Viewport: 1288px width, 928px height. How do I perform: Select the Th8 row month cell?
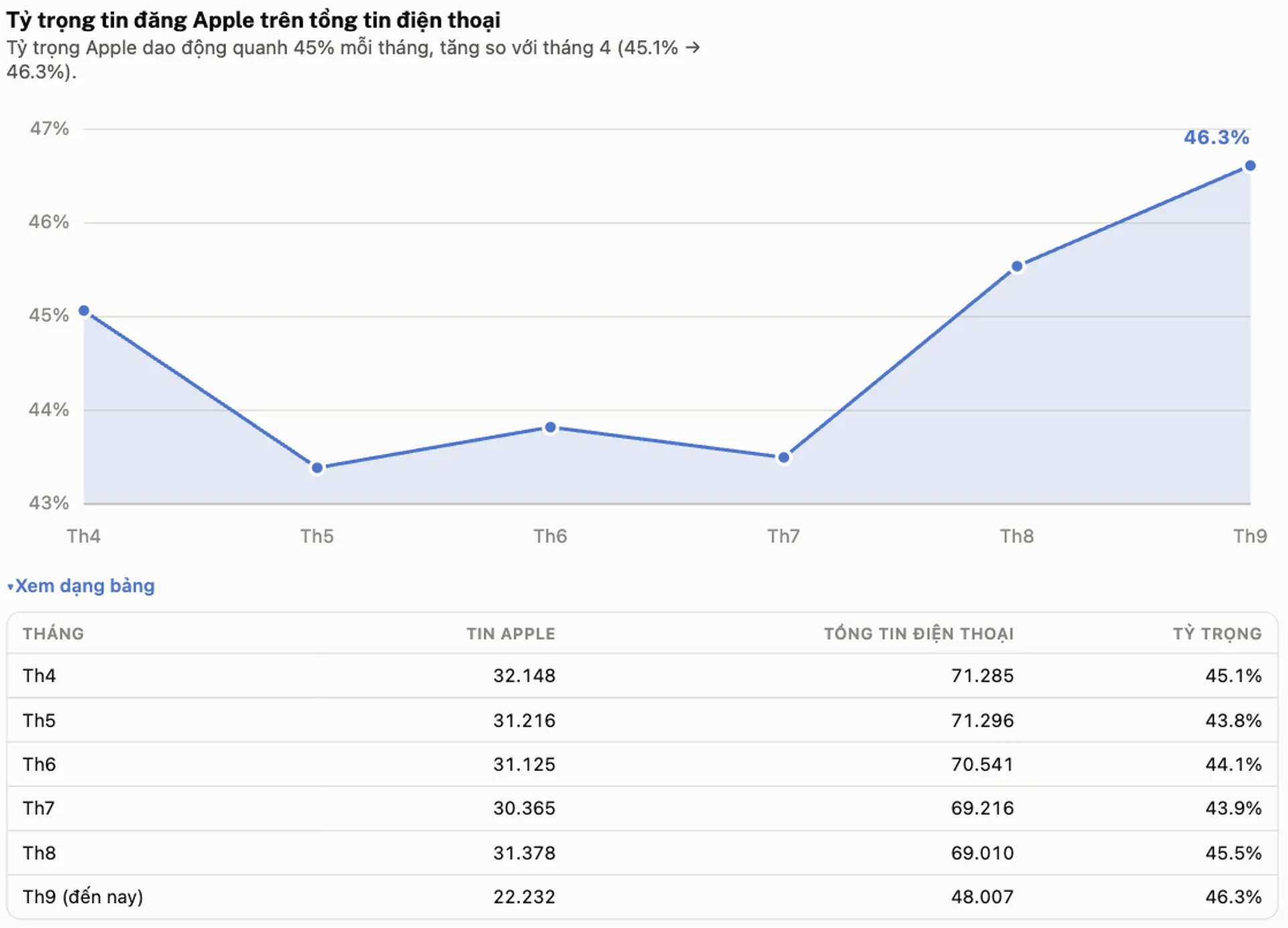coord(39,853)
